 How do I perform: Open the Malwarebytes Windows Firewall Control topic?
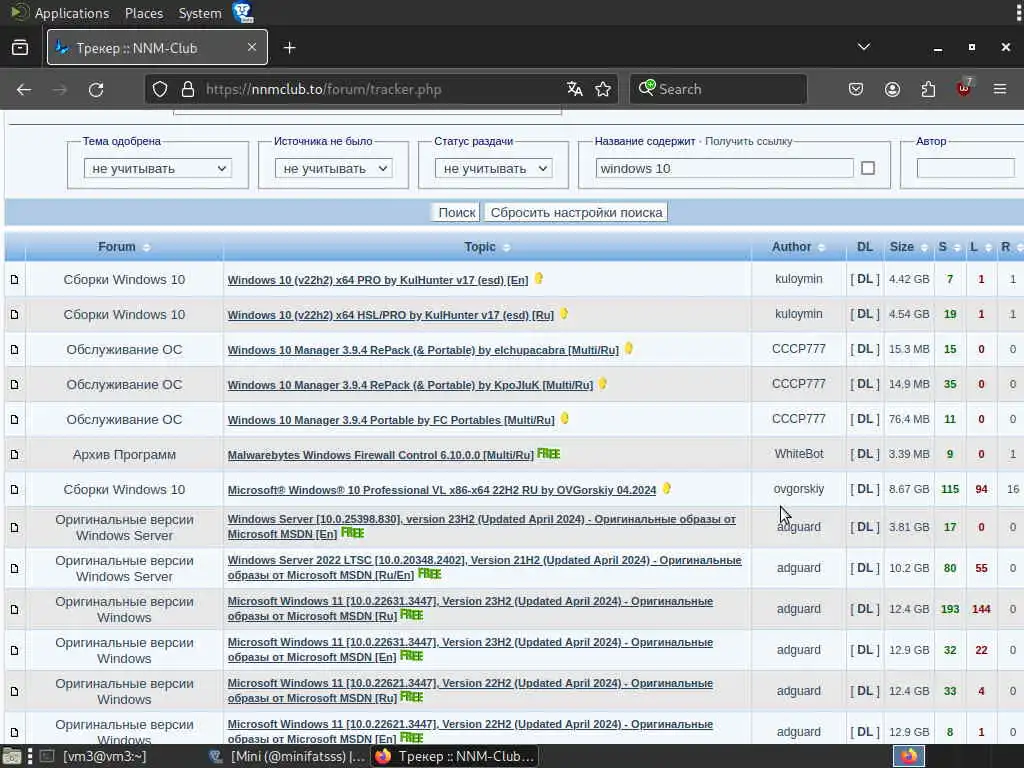(x=381, y=455)
